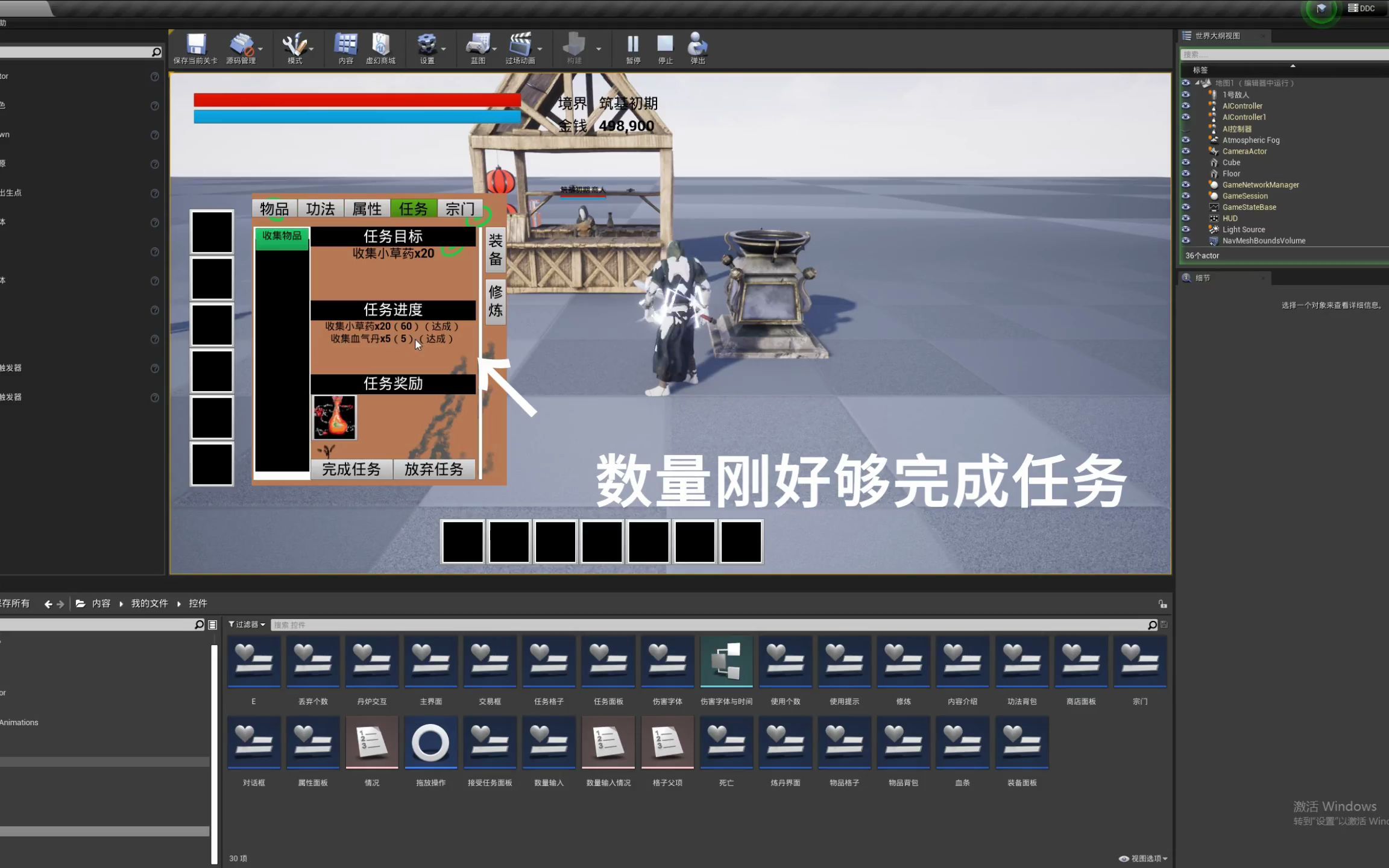This screenshot has width=1389, height=868.
Task: Open the 伤害字体与时间 blueprint asset
Action: (726, 662)
